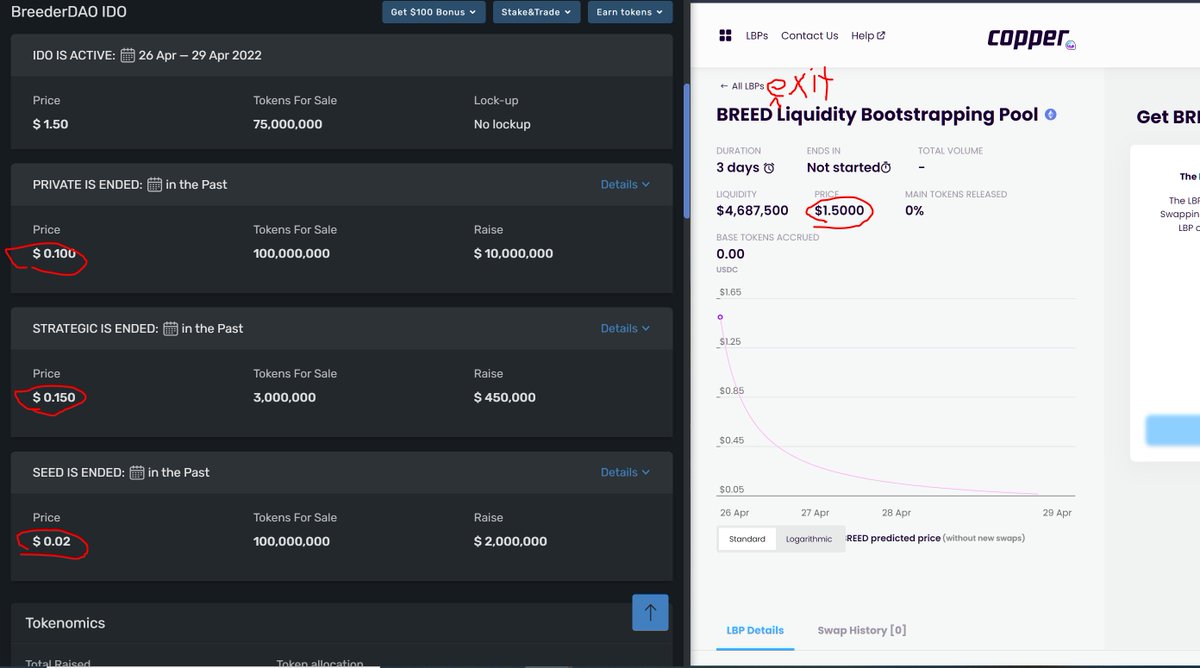Open the Get $100 Bonus dropdown
The width and height of the screenshot is (1200, 668).
(x=434, y=12)
